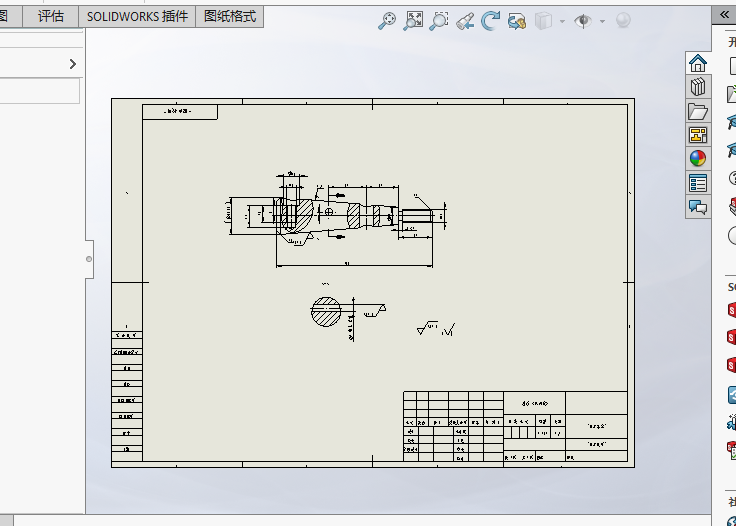Click the left panel collapse handle
Viewport: 736px width, 526px height.
[88, 259]
